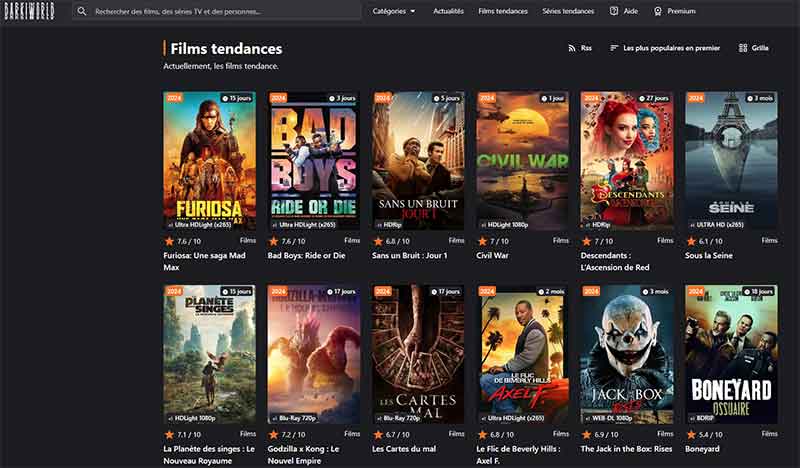Expand the Catégories dropdown

point(394,11)
